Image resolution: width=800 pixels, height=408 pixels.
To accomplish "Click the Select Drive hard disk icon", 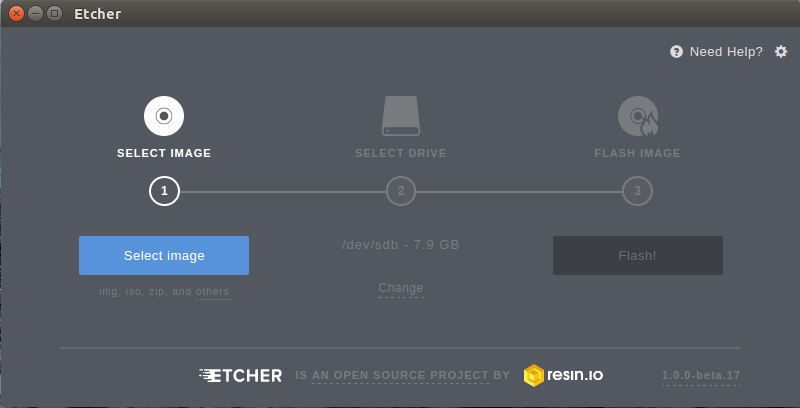I will tap(401, 116).
